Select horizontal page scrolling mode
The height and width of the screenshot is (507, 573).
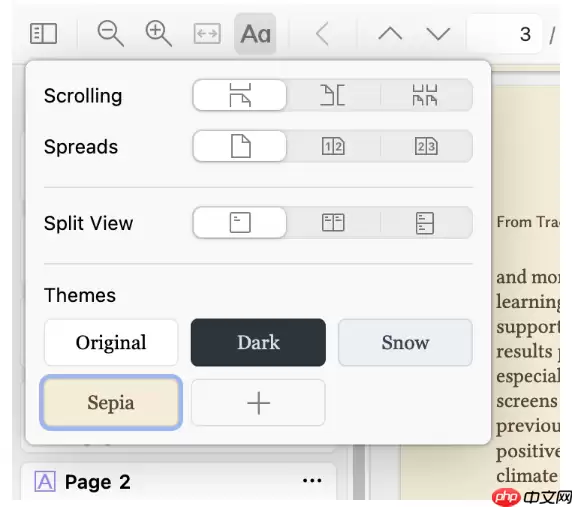[x=333, y=95]
